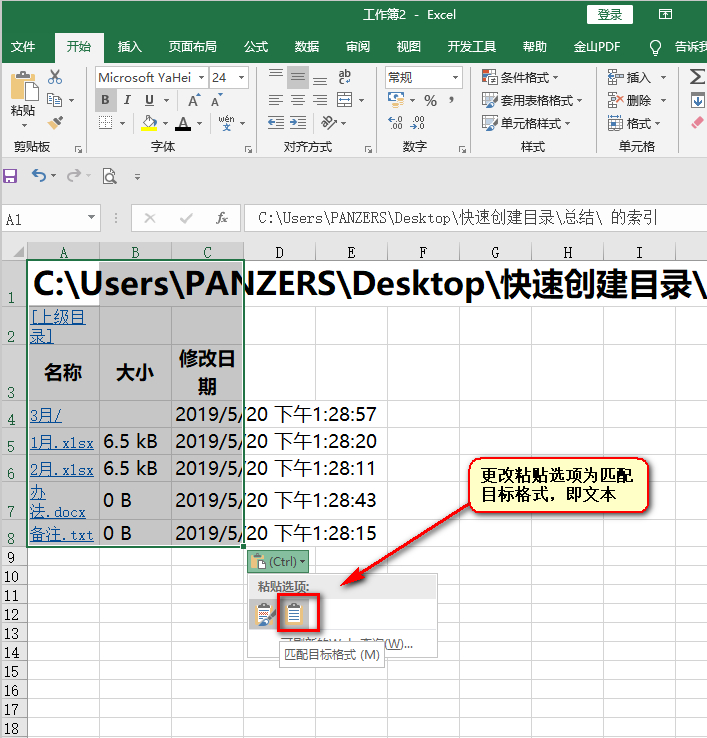The height and width of the screenshot is (738, 707).
Task: Click Merge and Center icon
Action: point(345,100)
